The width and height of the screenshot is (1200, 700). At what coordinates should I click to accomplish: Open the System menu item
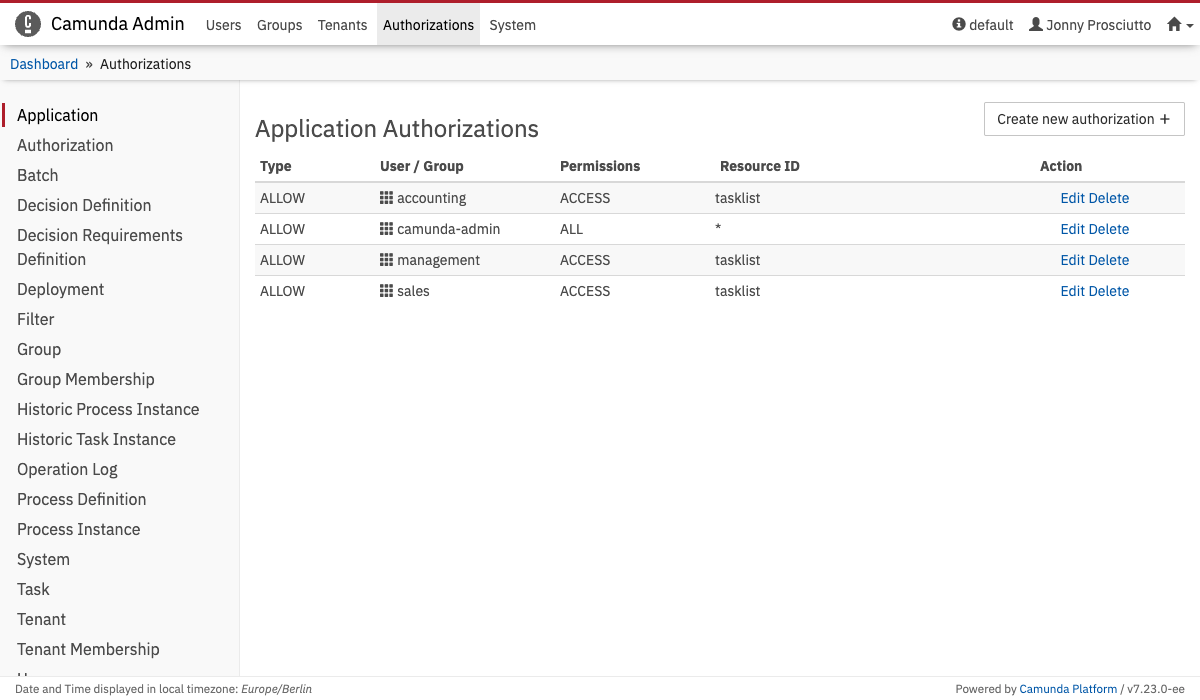512,25
